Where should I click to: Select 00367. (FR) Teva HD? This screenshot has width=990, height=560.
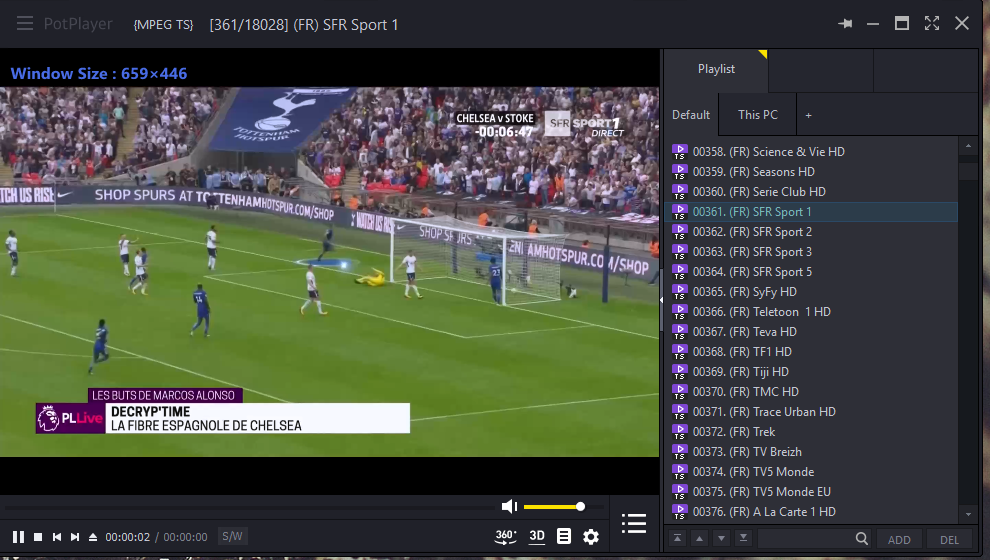811,331
